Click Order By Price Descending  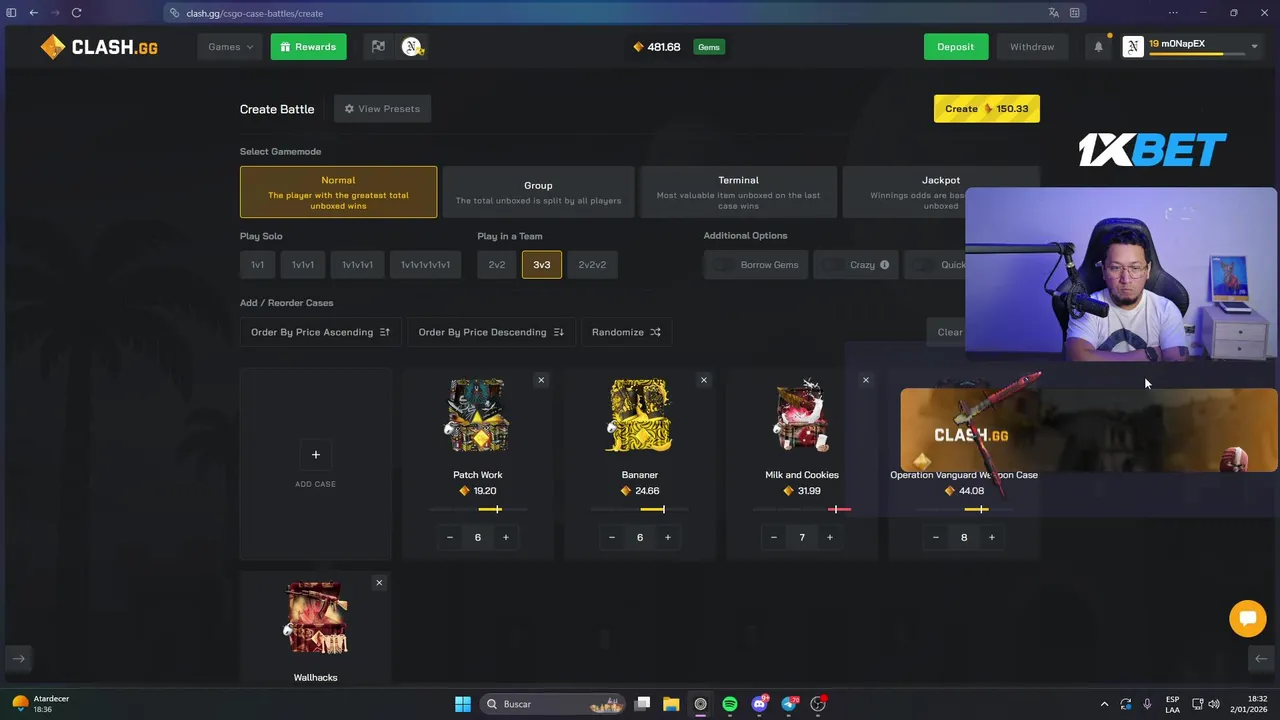pos(491,332)
